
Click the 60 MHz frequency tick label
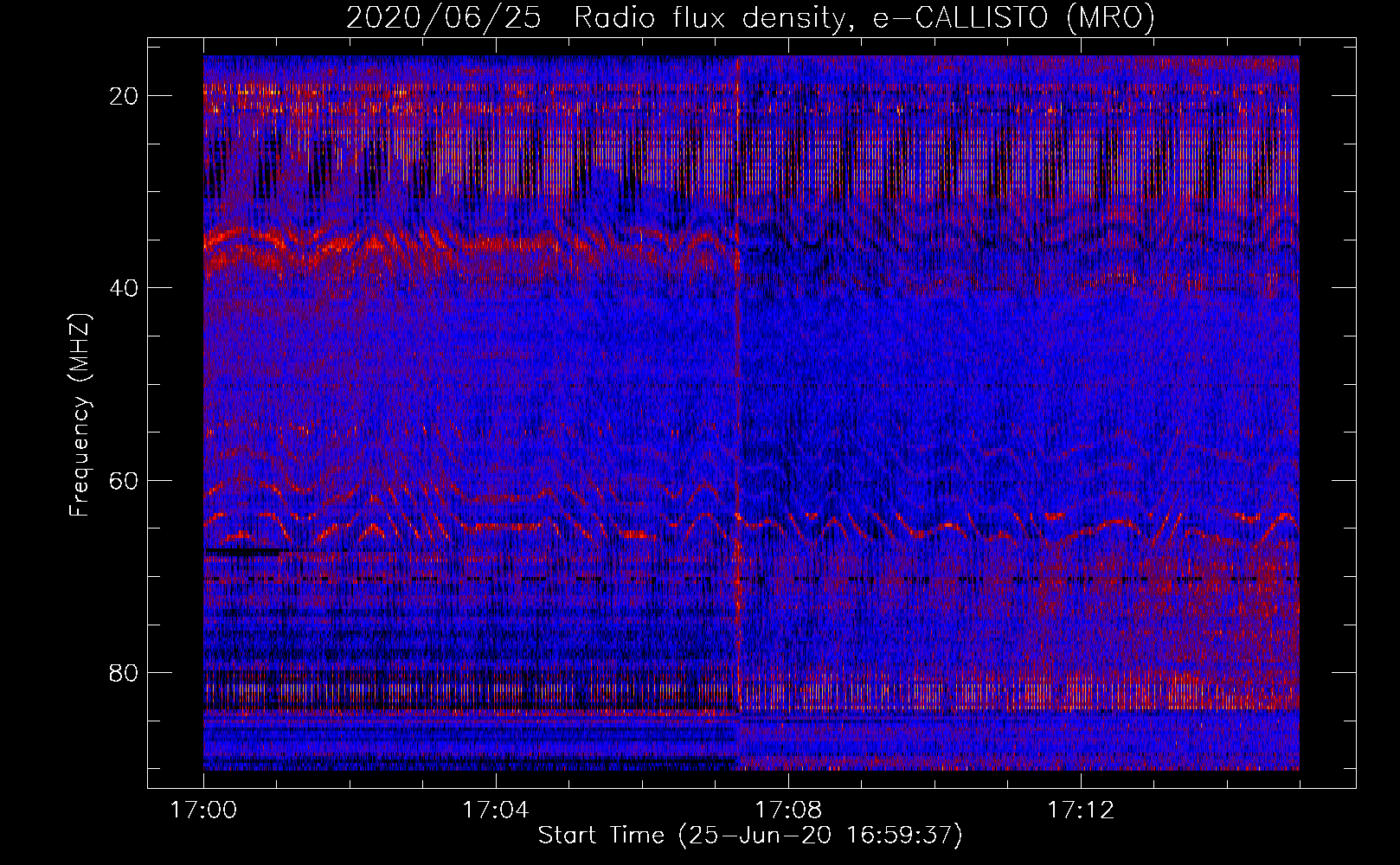125,480
